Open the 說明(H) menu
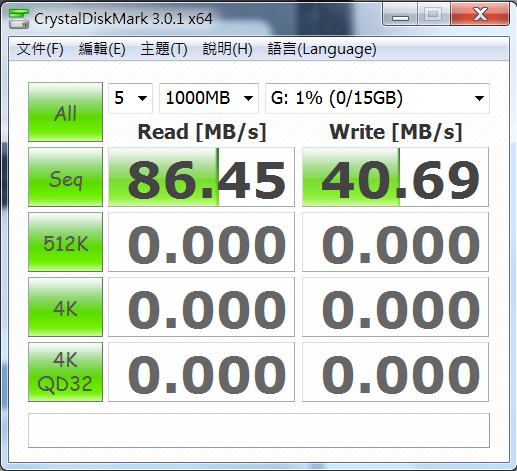 (x=227, y=49)
